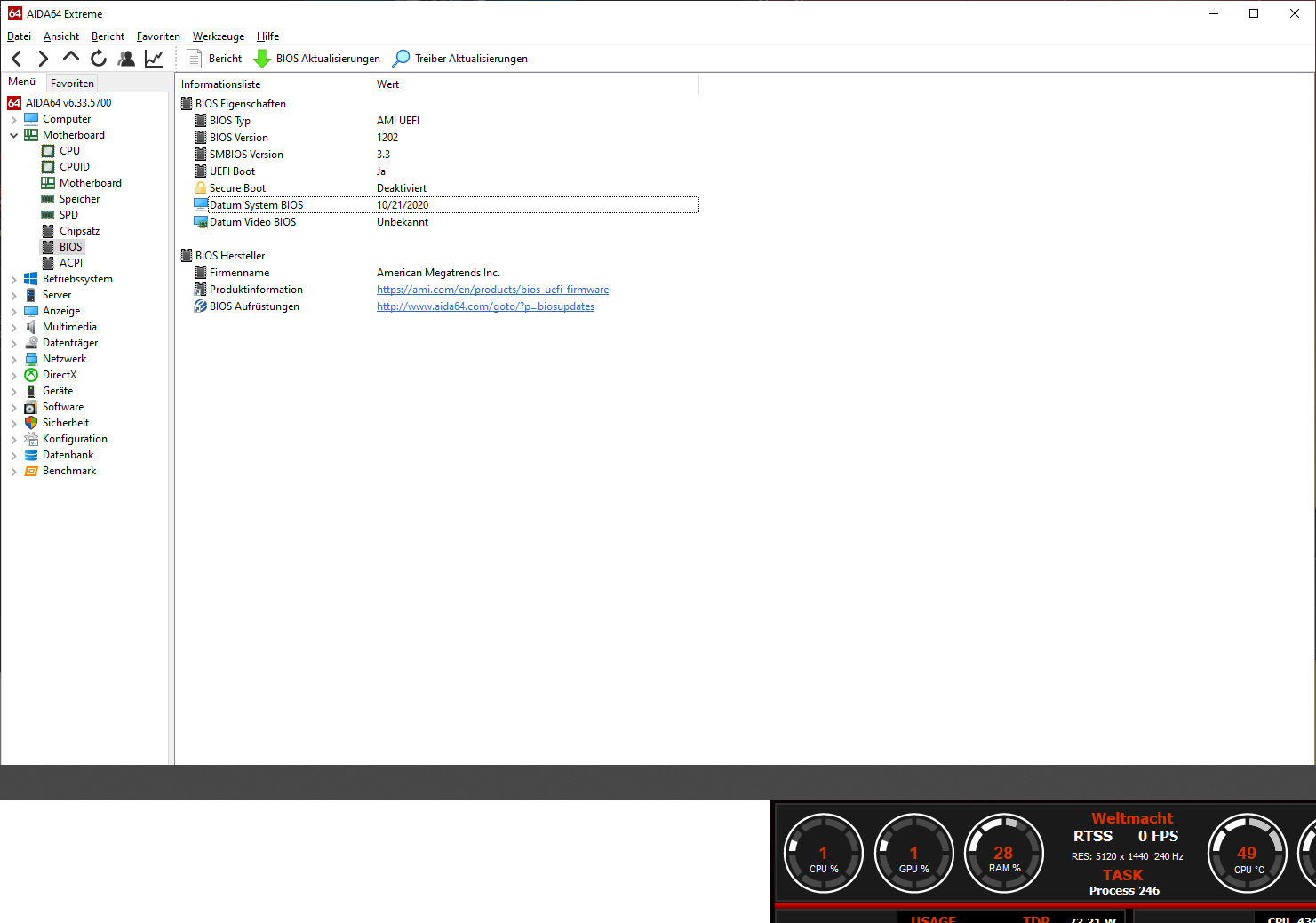Select the BIOS Version row

[446, 138]
